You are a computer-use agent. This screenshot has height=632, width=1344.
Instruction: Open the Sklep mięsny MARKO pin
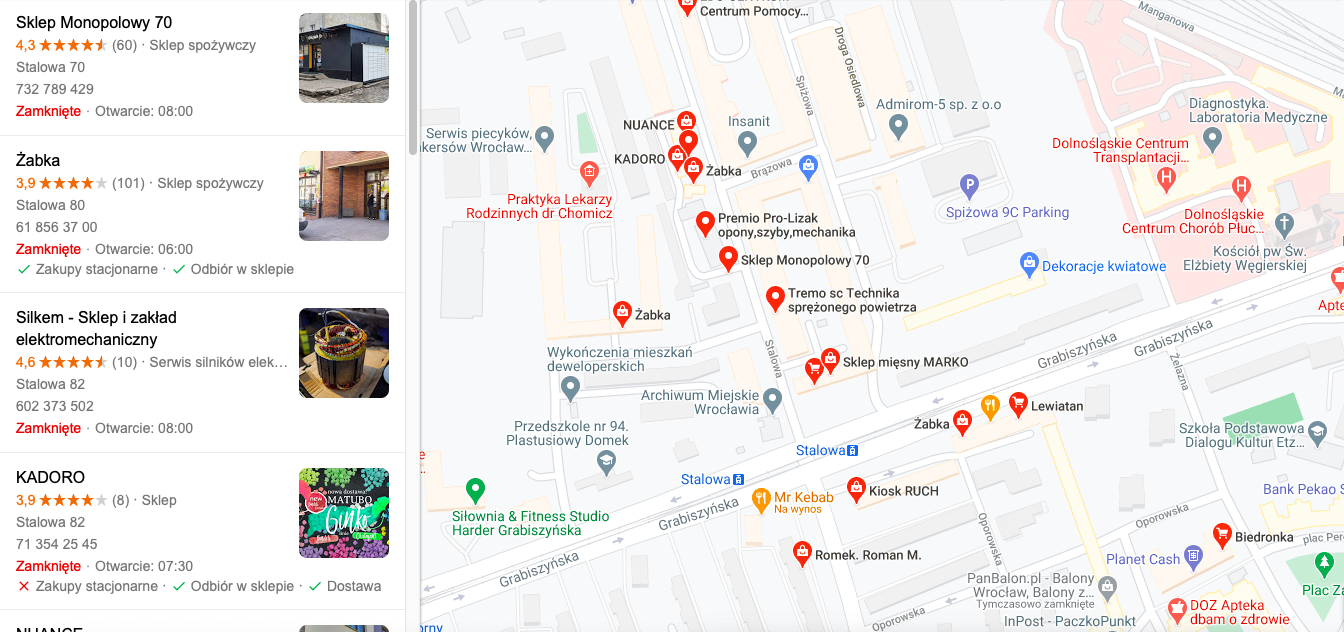(x=830, y=359)
